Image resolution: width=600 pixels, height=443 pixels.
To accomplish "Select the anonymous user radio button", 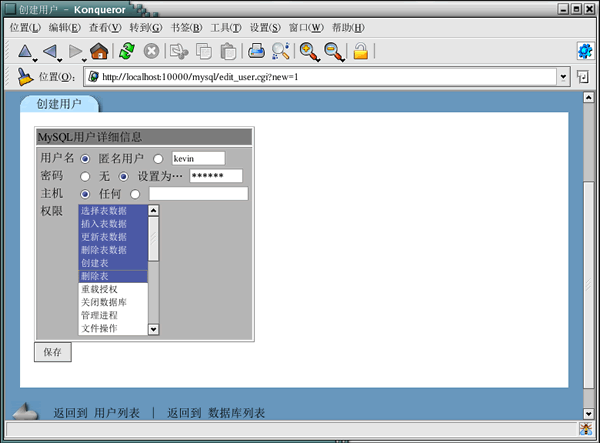I will pos(85,158).
